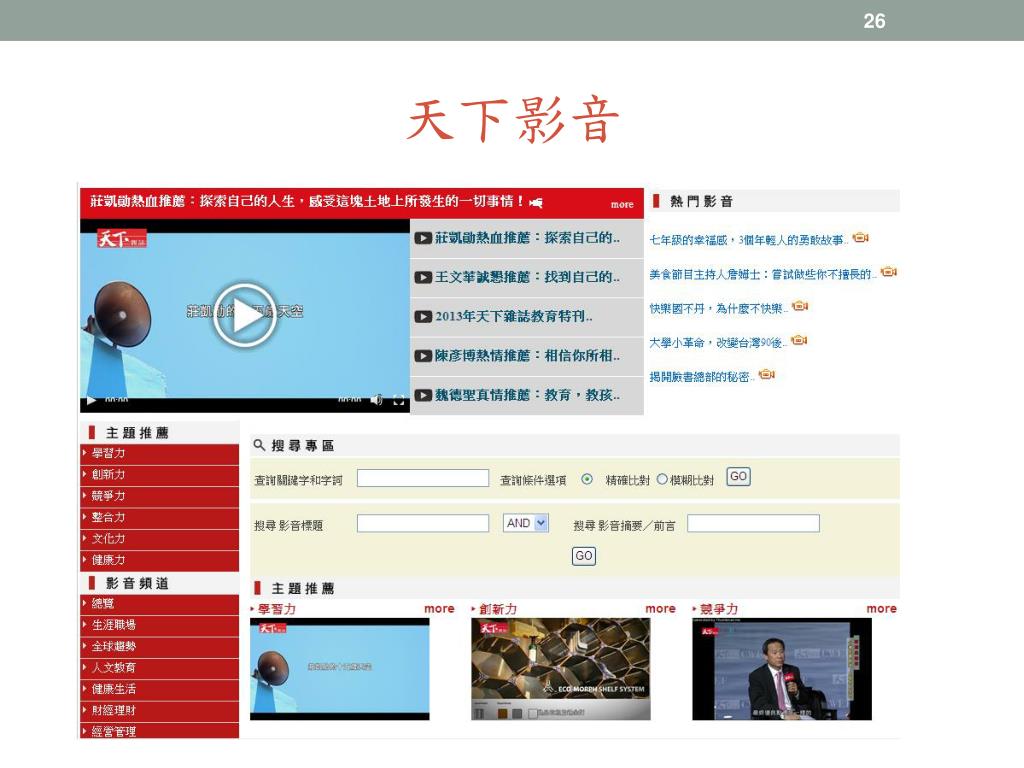Image resolution: width=1024 pixels, height=768 pixels.
Task: Click the red headline banner title text
Action: coord(307,201)
